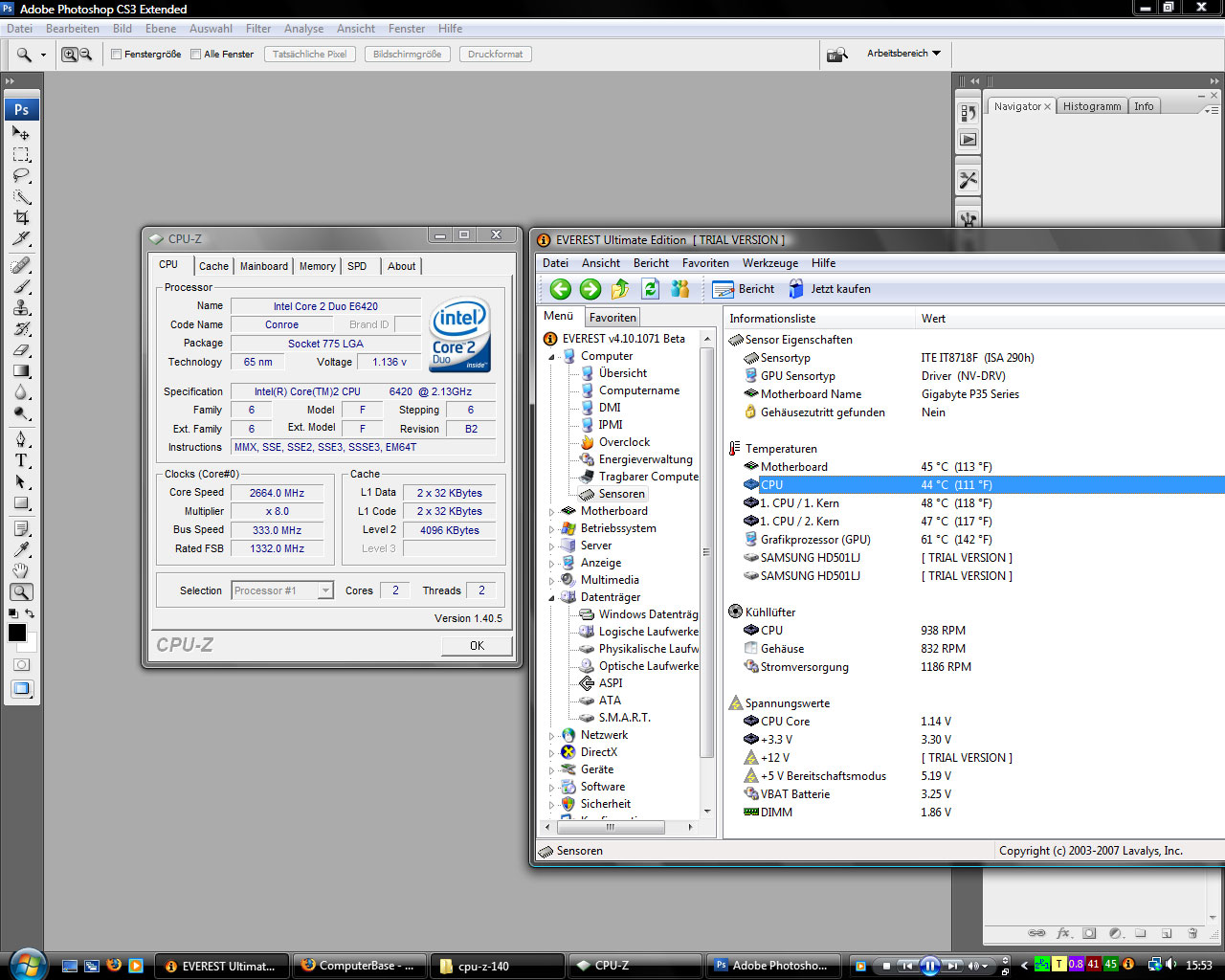Image resolution: width=1225 pixels, height=980 pixels.
Task: Switch to EVEREST Favoriten tab
Action: coord(612,318)
